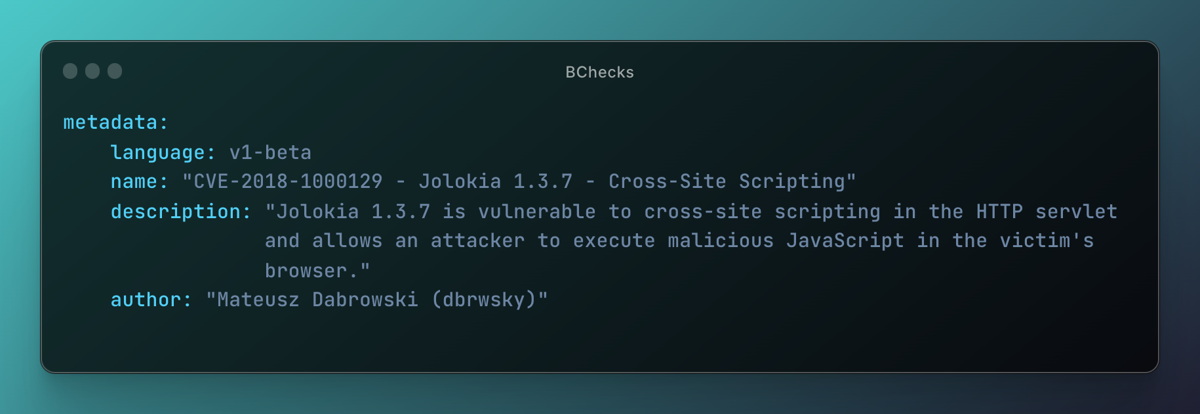Click the third gray window dot

114,71
